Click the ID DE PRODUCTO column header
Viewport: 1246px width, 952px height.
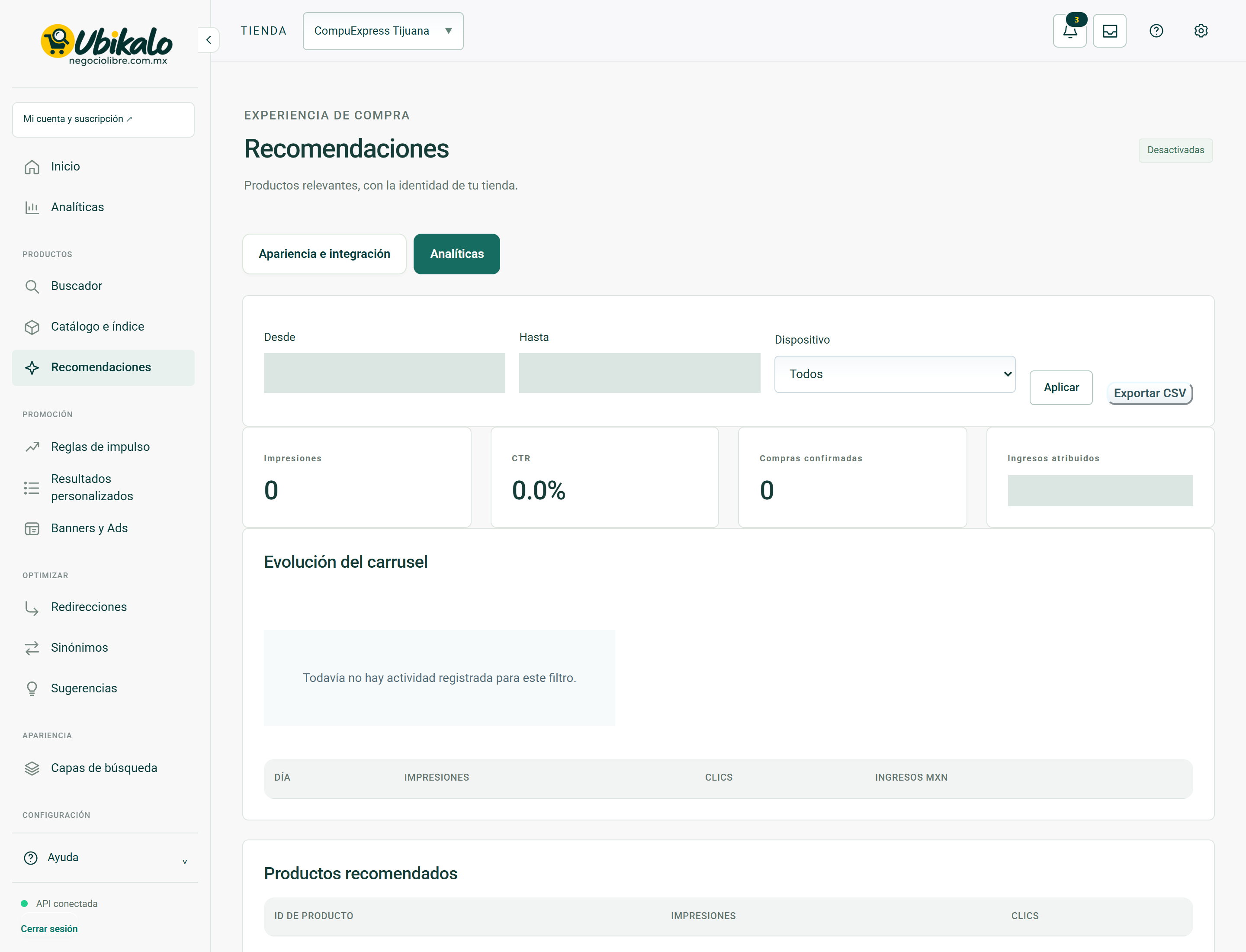pyautogui.click(x=314, y=916)
